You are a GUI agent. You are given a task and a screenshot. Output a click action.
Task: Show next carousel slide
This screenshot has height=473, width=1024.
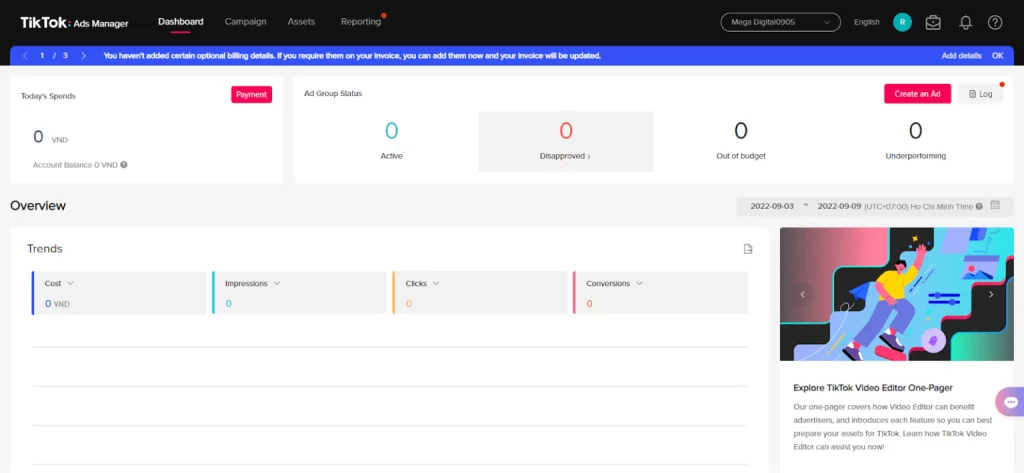tap(991, 294)
